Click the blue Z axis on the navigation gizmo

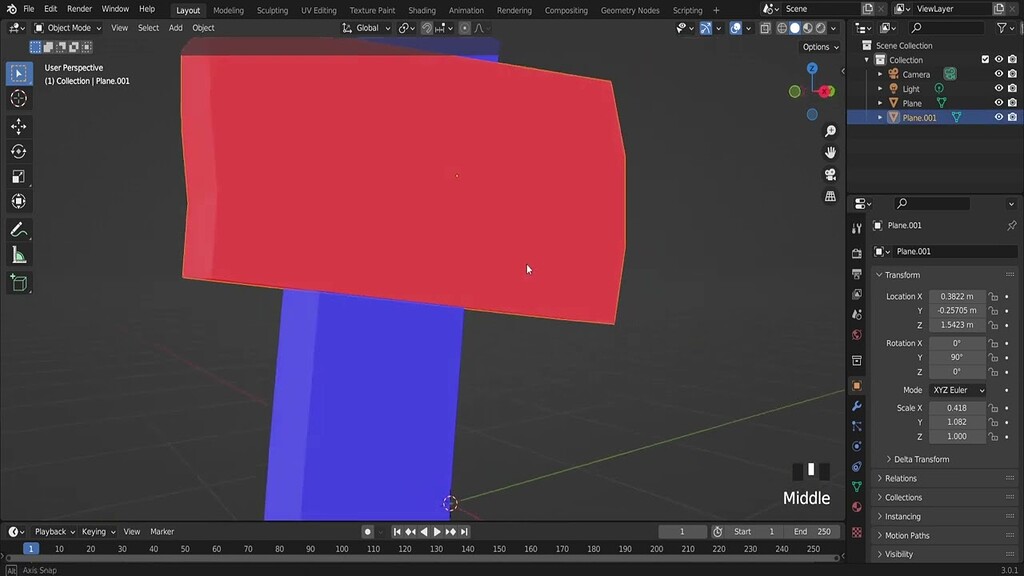coord(811,68)
